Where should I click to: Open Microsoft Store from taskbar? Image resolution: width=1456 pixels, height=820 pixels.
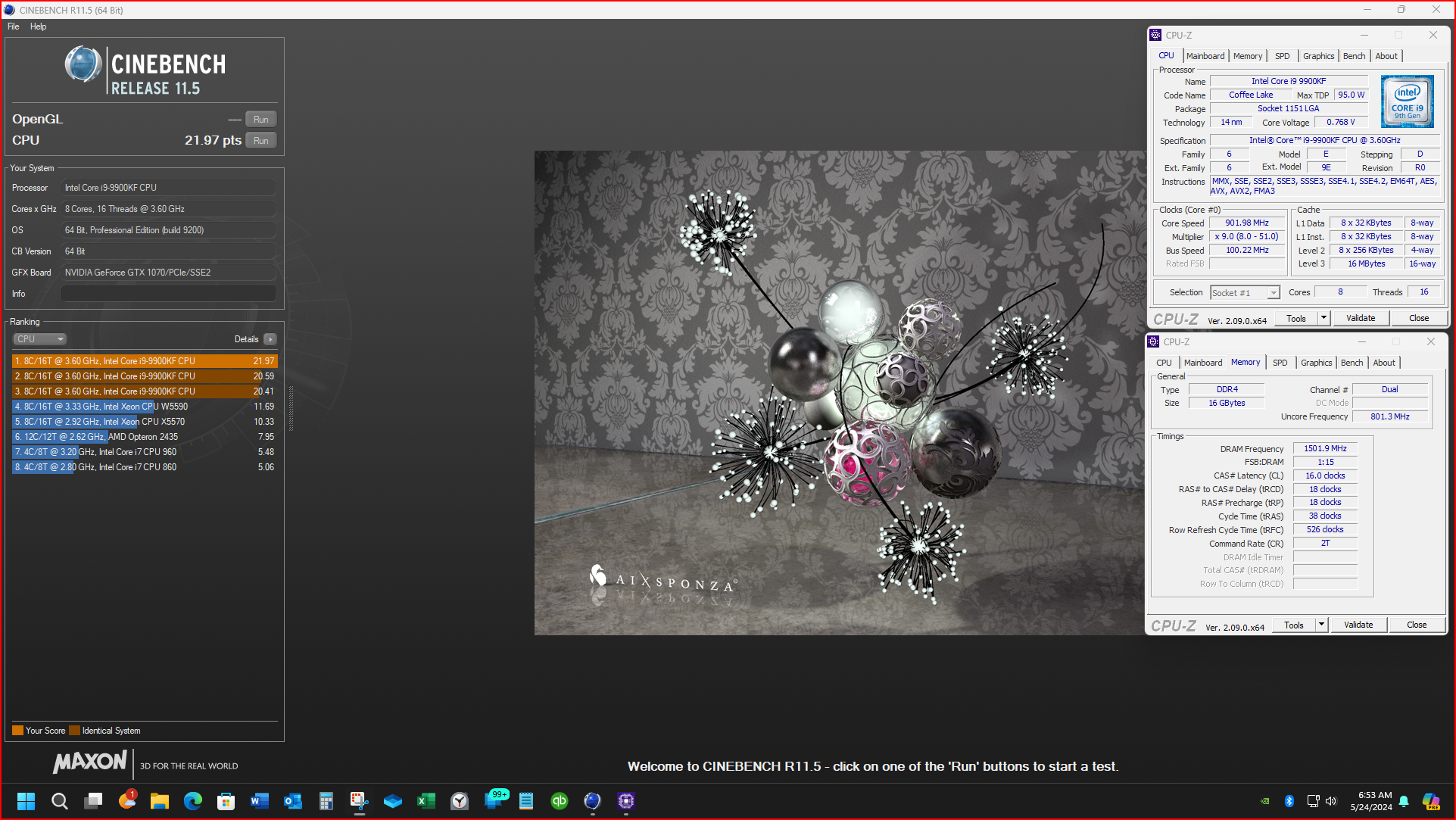coord(226,801)
